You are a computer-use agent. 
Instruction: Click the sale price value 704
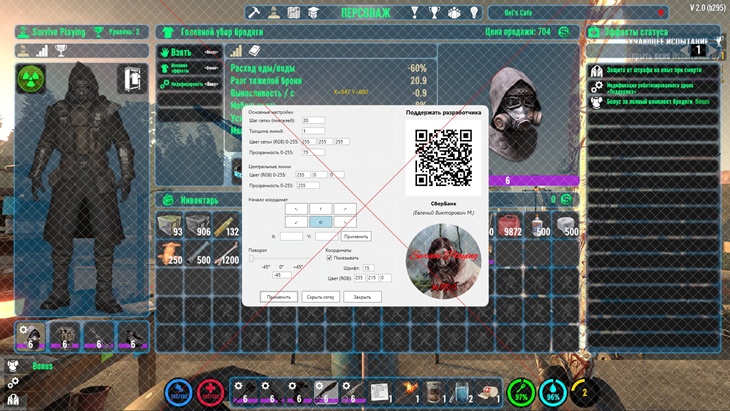coord(544,32)
